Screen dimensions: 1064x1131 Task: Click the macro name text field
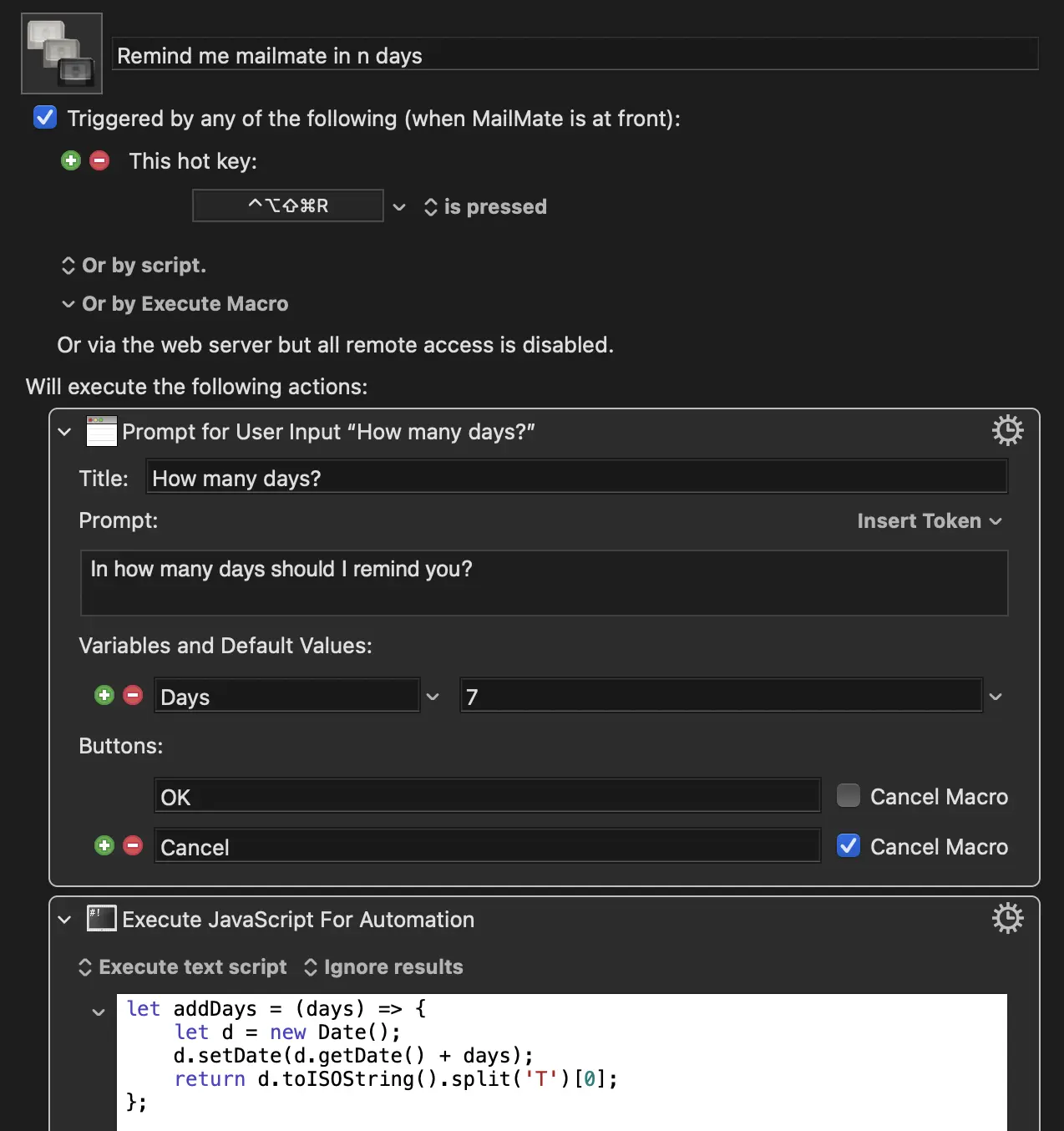pos(575,55)
